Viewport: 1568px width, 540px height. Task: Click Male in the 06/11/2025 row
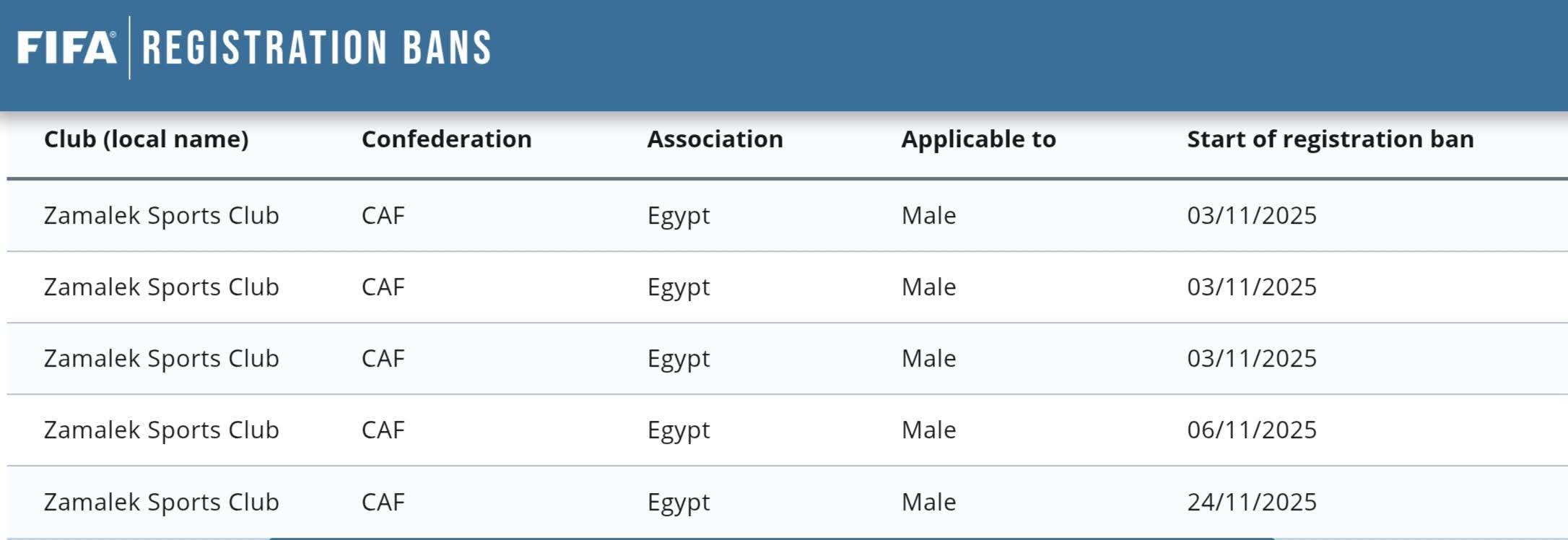click(928, 430)
